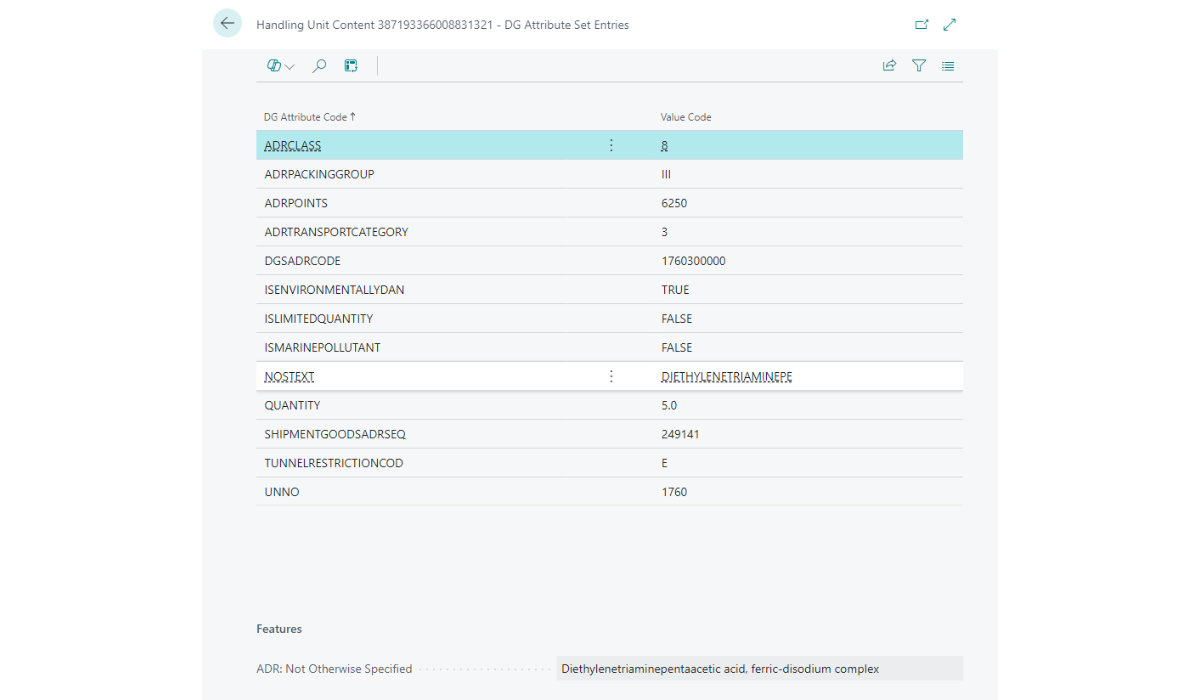Sort by the DG Attribute Code column header
The height and width of the screenshot is (700, 1200).
[x=310, y=117]
